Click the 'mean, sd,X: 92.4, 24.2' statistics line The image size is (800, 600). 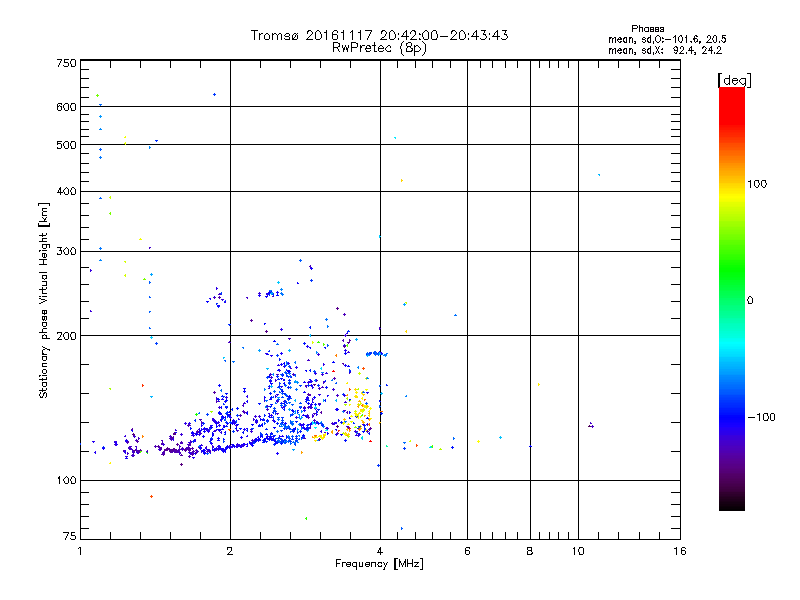pyautogui.click(x=665, y=51)
